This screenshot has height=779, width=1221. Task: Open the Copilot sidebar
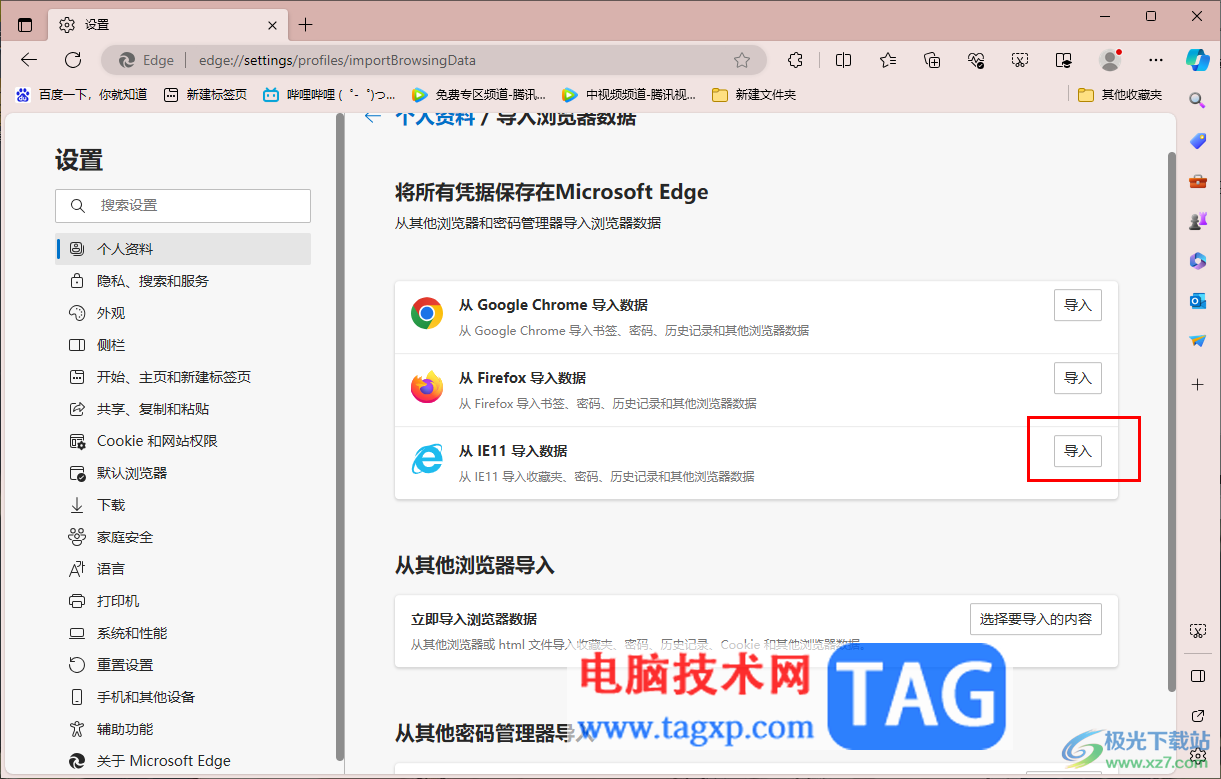(1197, 60)
